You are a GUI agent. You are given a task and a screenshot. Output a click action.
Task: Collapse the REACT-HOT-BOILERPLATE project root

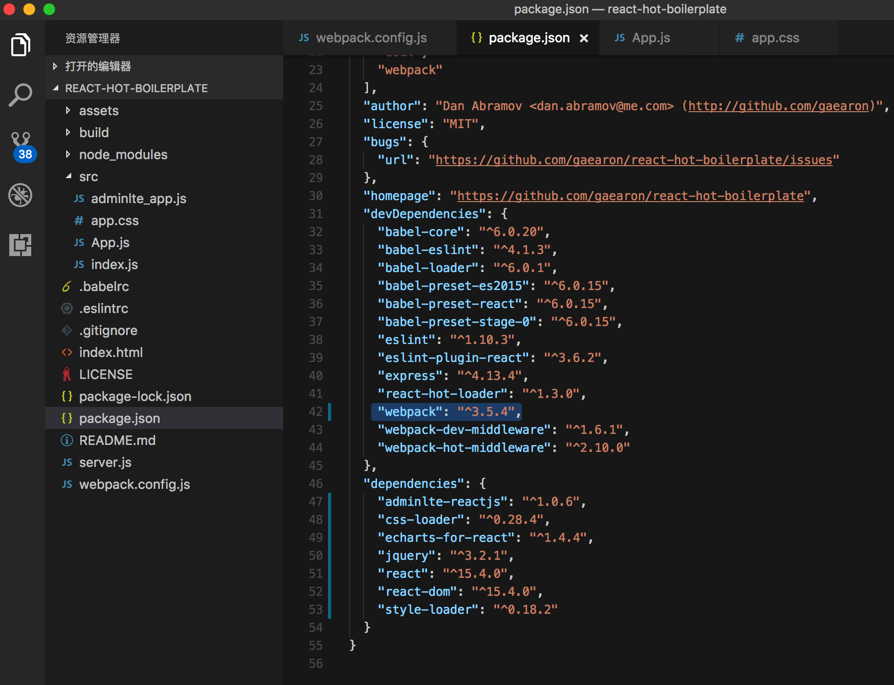[x=135, y=88]
